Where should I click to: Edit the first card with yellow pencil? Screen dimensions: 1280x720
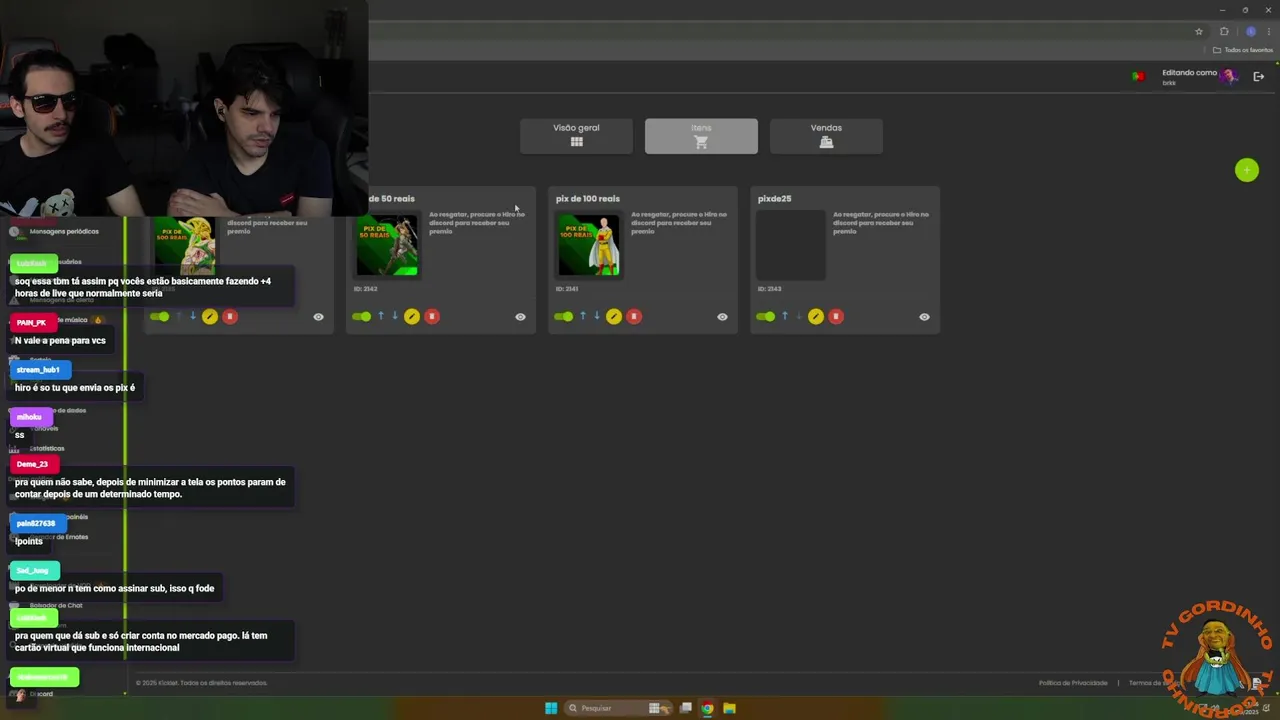209,316
